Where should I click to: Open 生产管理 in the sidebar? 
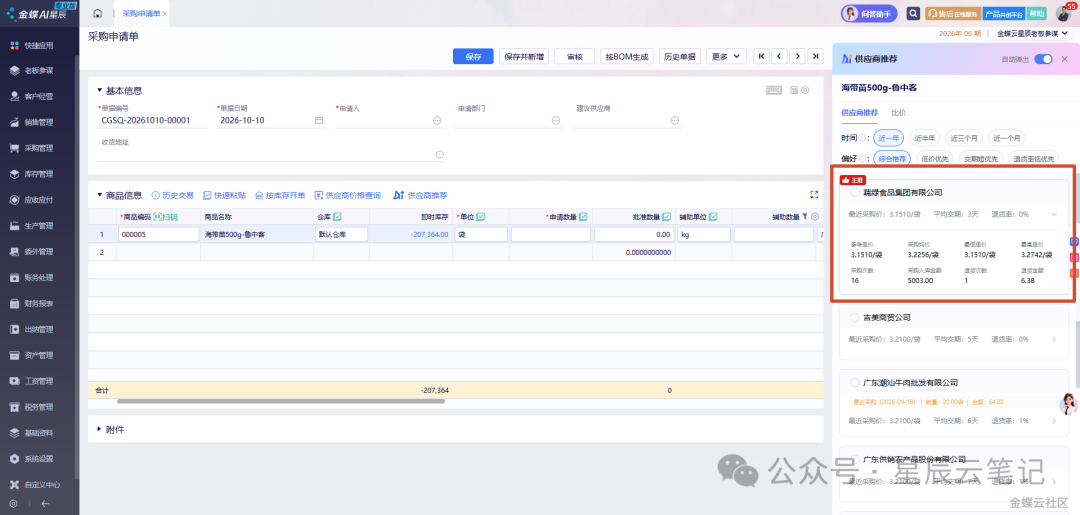pyautogui.click(x=41, y=226)
